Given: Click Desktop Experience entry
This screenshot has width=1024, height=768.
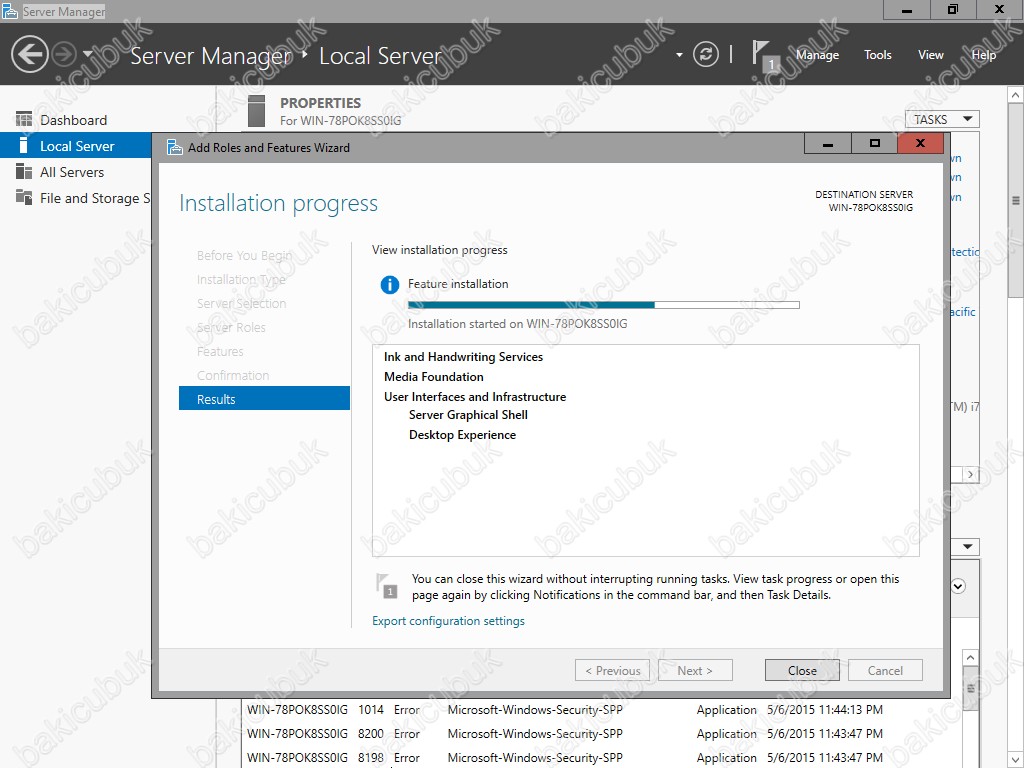Looking at the screenshot, I should click(462, 435).
